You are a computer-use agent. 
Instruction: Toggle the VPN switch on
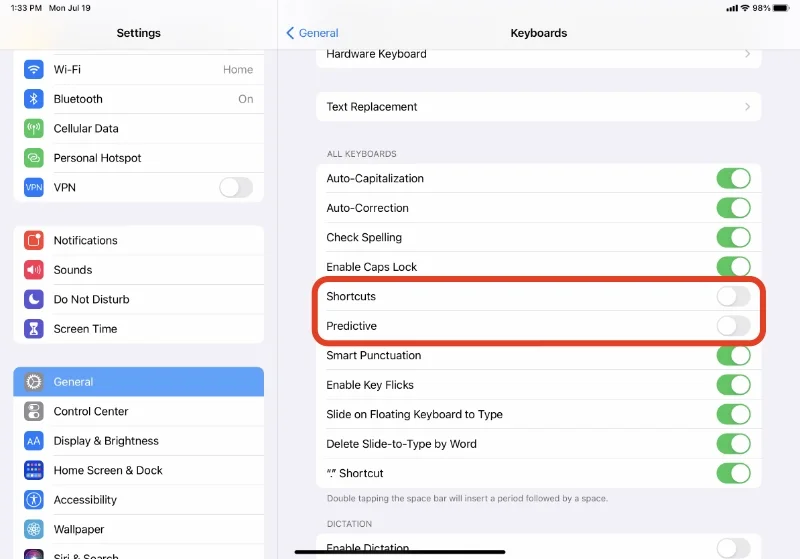[236, 188]
